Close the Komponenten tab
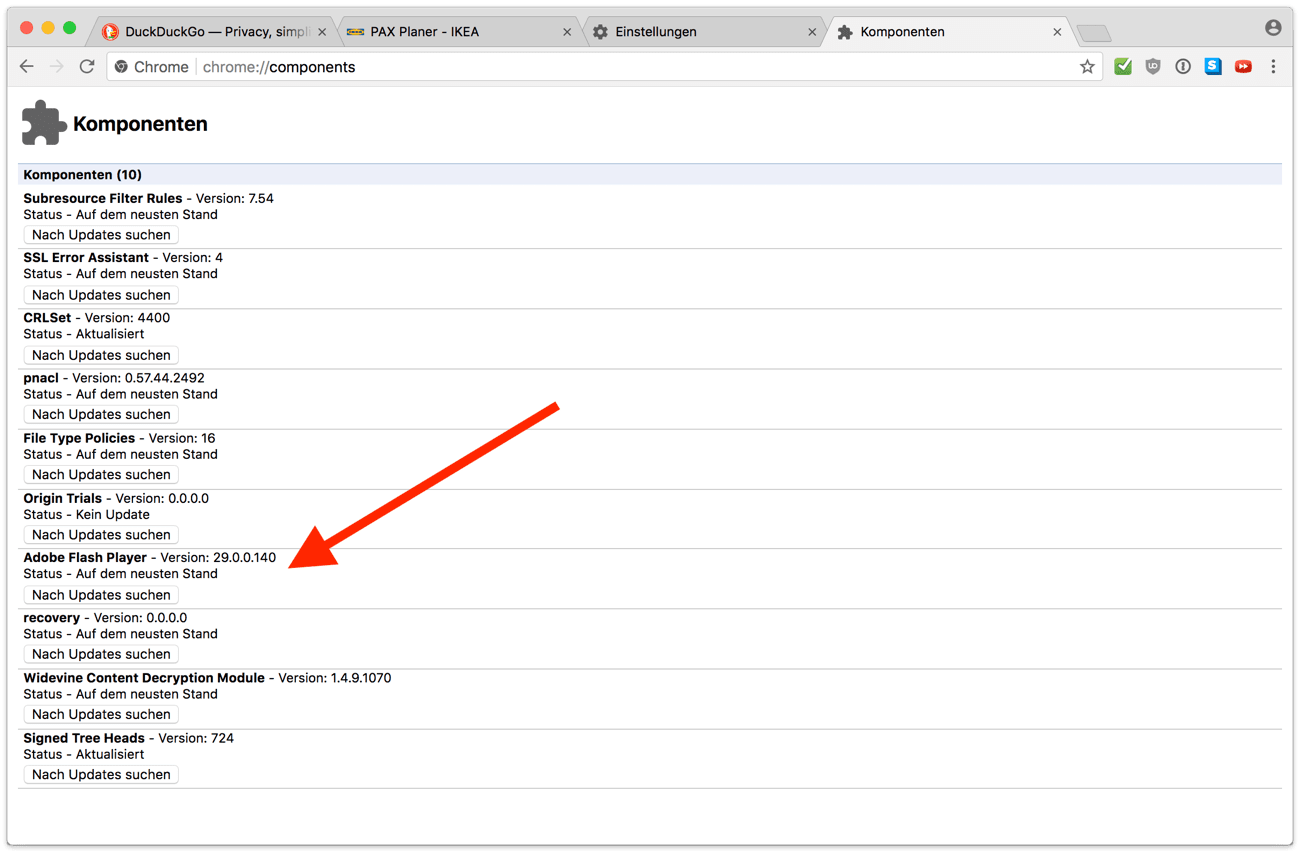Image resolution: width=1300 pixels, height=852 pixels. point(1057,32)
